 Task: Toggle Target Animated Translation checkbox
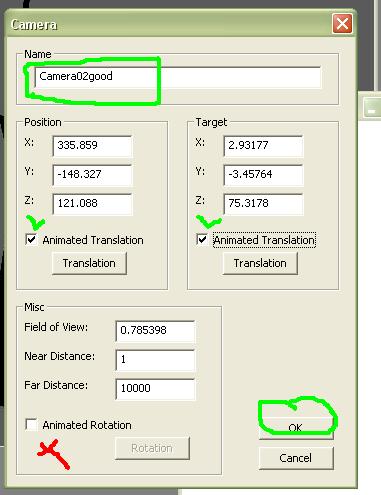[x=202, y=240]
